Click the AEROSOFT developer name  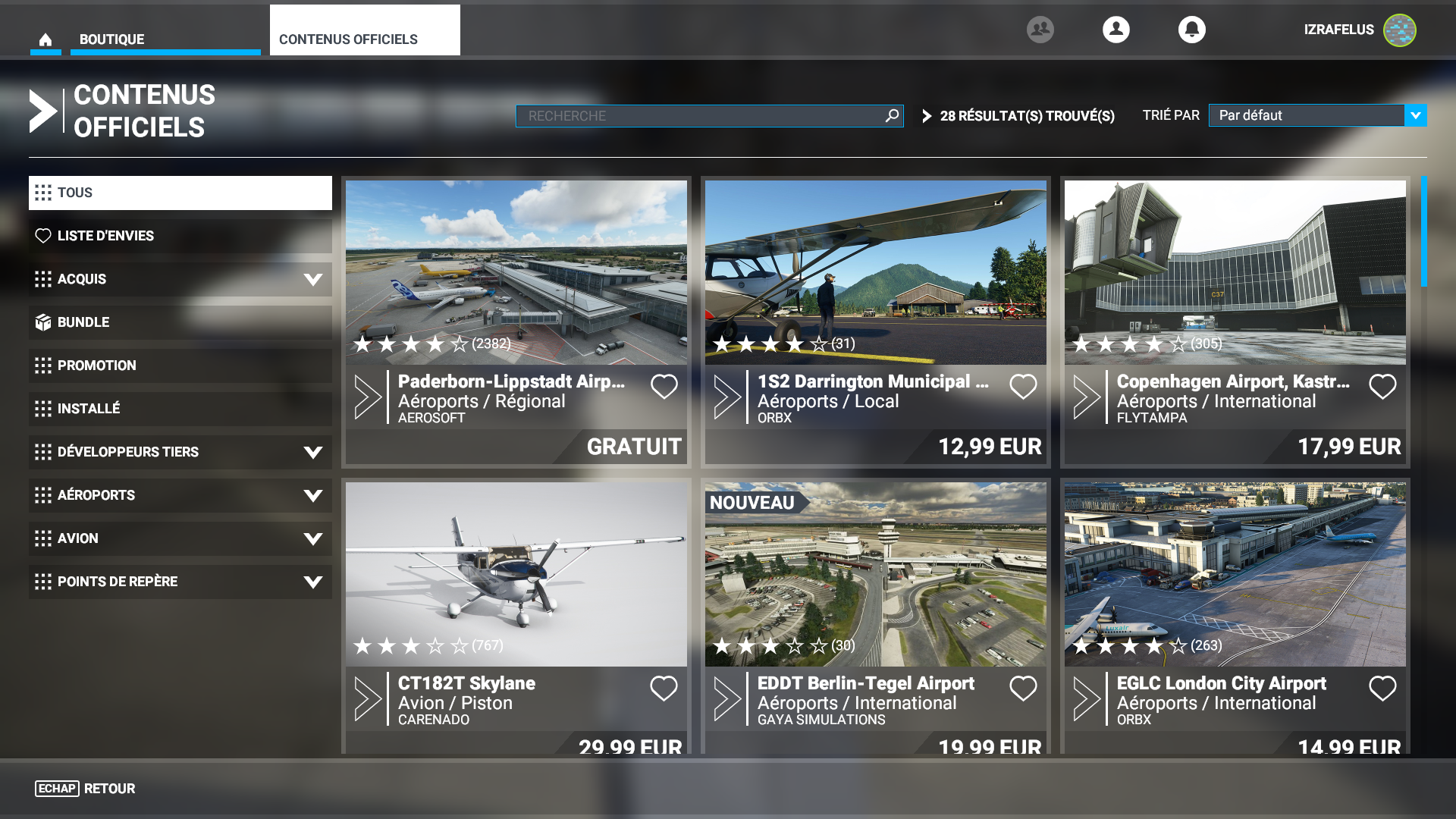click(x=431, y=418)
